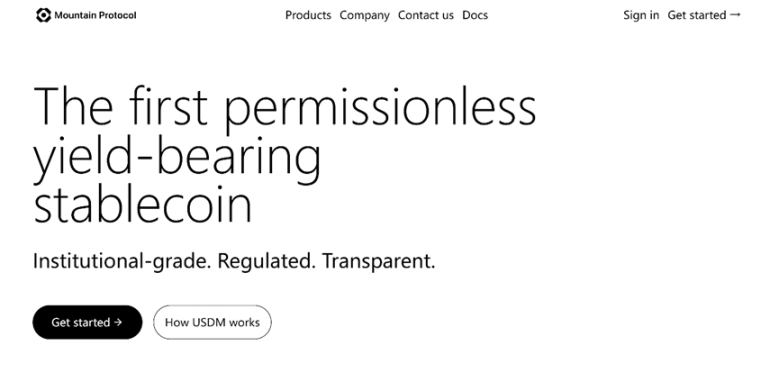This screenshot has width=779, height=373.
Task: Click the stablecoin headline word
Action: pyautogui.click(x=143, y=203)
